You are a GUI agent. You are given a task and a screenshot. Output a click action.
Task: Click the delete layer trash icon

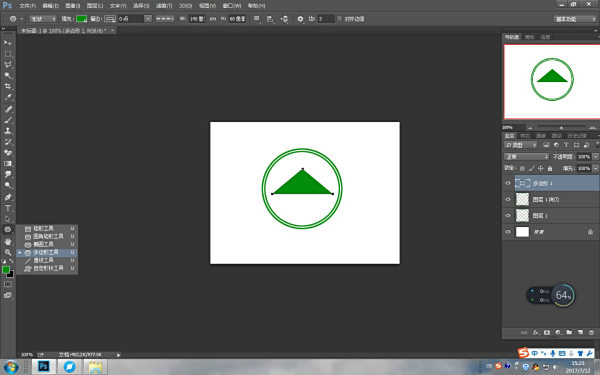click(592, 333)
